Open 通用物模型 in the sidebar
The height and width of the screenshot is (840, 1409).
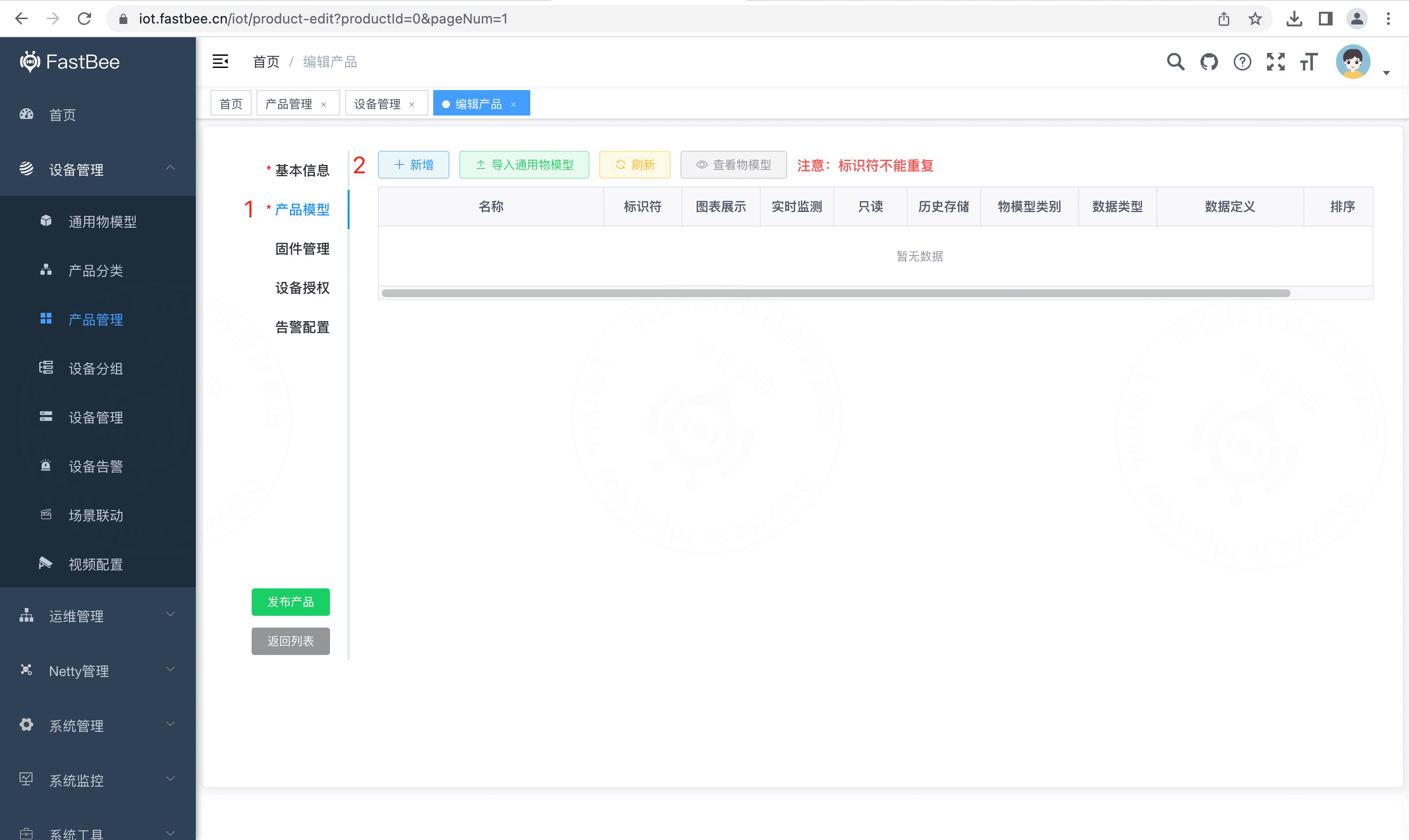point(98,221)
